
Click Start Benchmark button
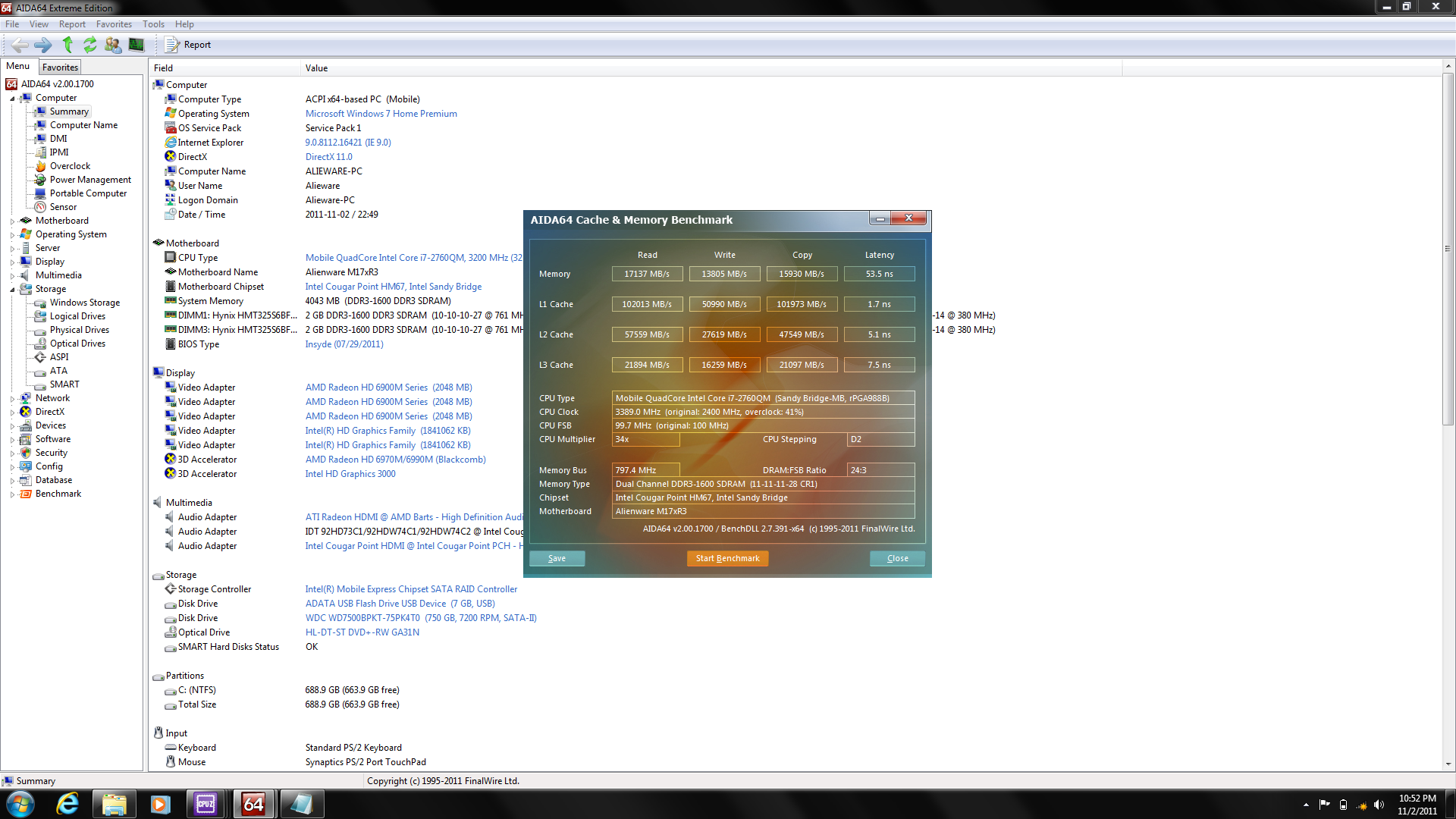(727, 559)
